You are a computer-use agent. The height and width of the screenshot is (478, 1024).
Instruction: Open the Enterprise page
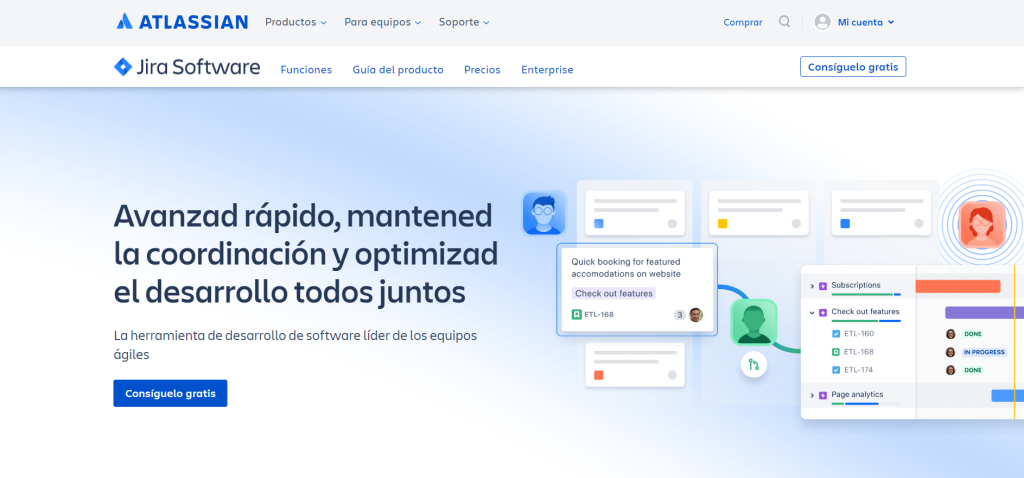[x=547, y=69]
